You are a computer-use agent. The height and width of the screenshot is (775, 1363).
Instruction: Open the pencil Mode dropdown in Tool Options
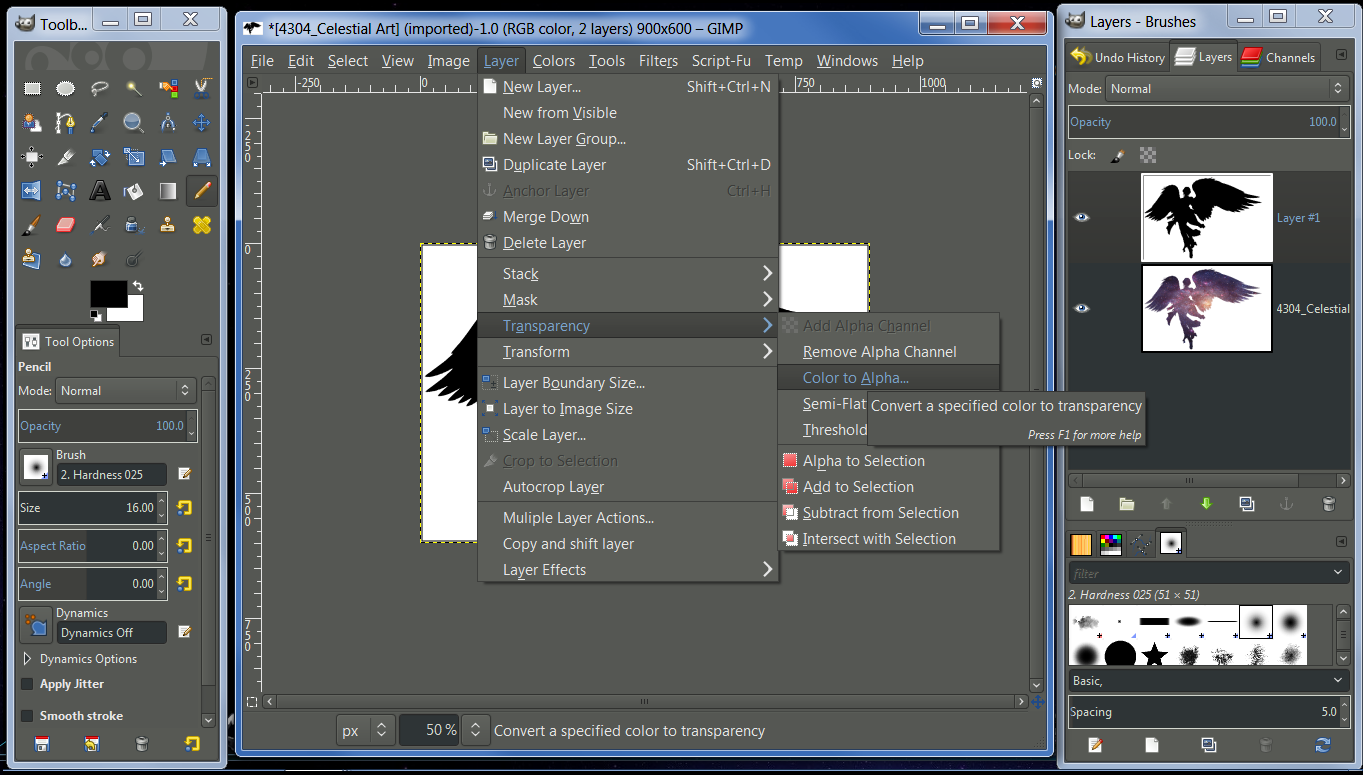click(125, 391)
